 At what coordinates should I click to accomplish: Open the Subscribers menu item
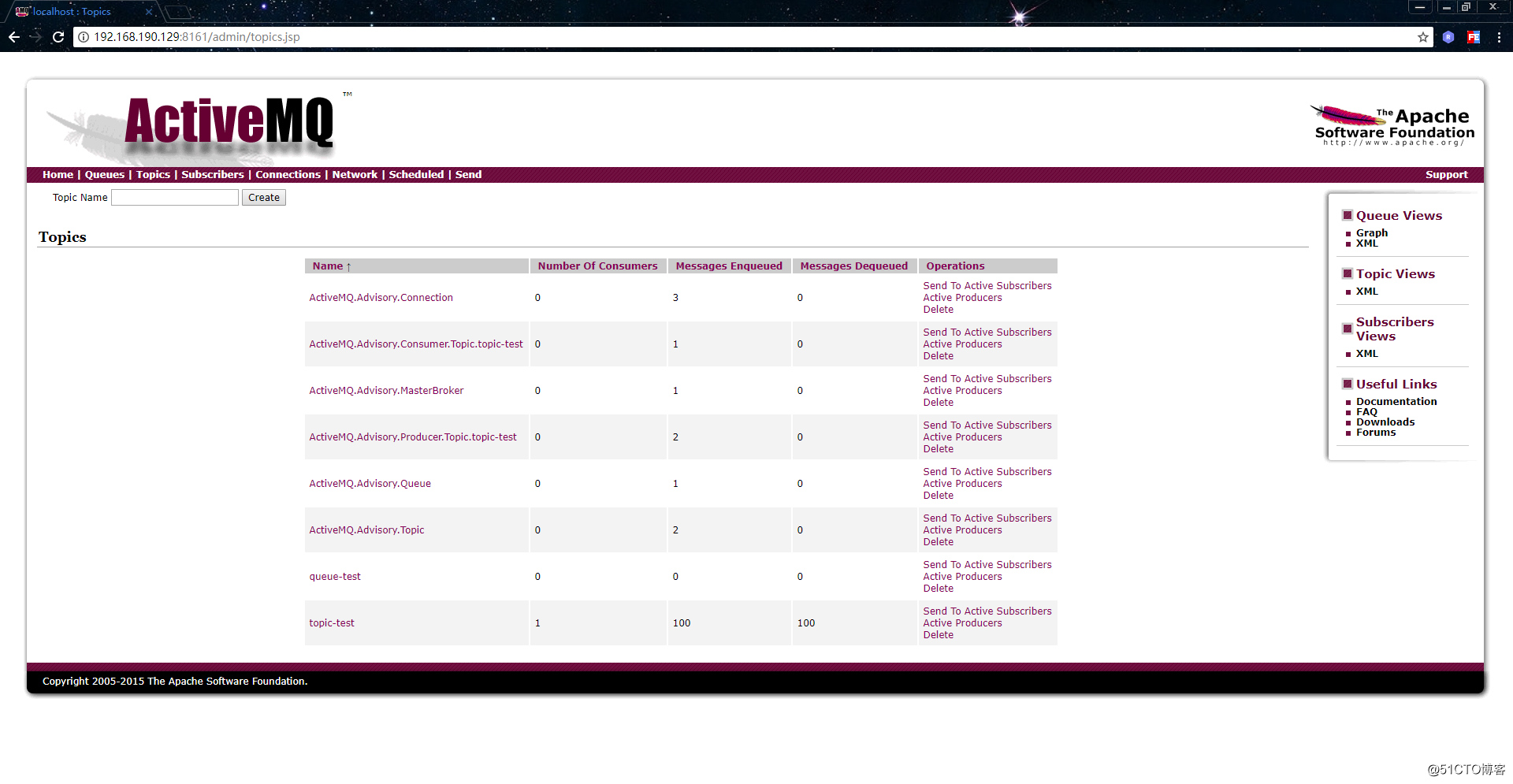coord(213,175)
